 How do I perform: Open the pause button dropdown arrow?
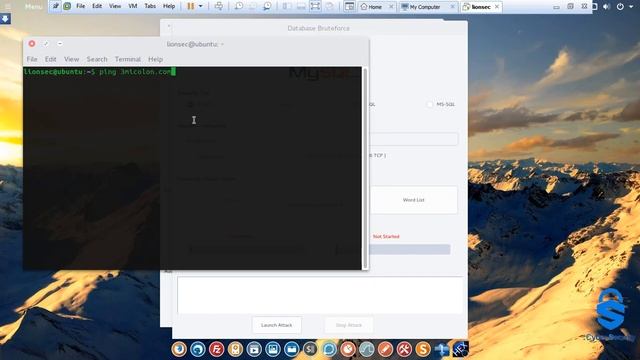[x=200, y=6]
